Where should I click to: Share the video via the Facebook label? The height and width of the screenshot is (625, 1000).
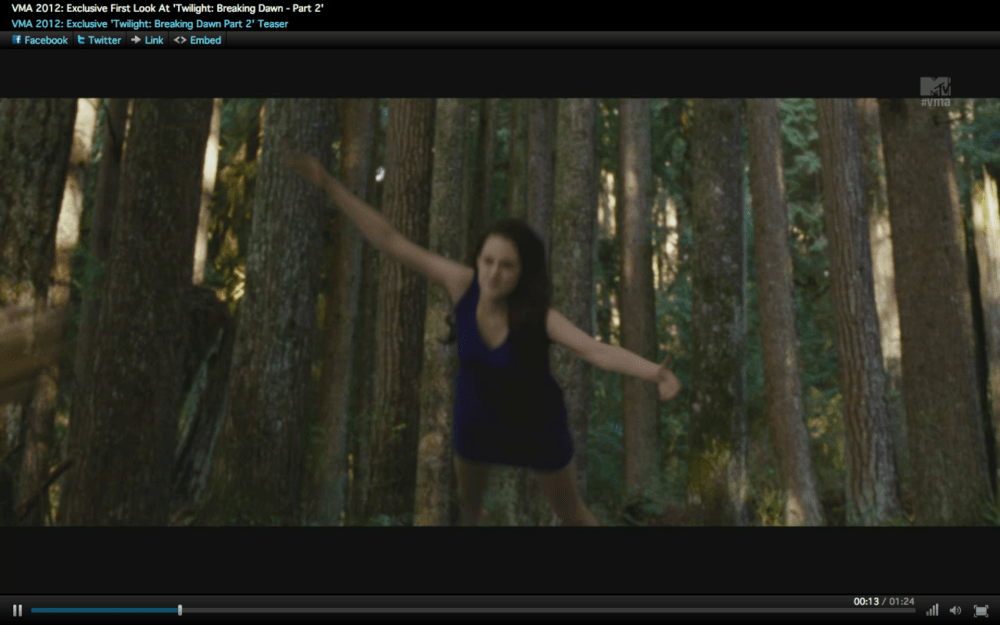tap(46, 40)
